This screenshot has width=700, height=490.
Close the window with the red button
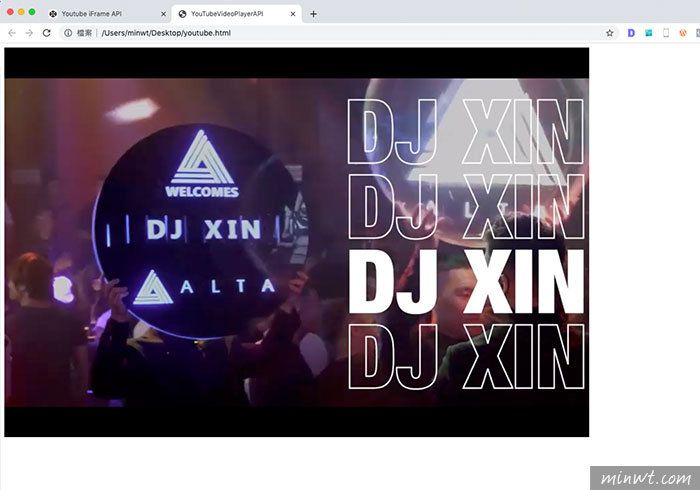pos(10,12)
